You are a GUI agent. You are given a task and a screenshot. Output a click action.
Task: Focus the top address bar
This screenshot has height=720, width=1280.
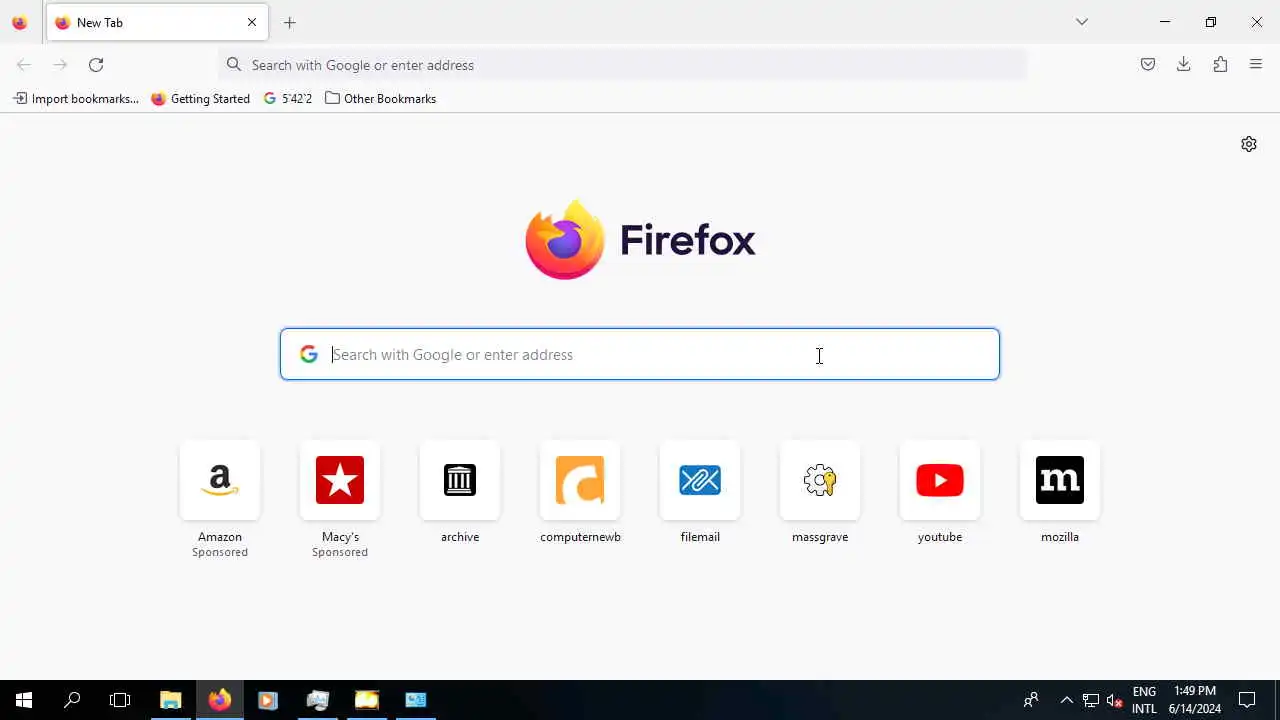(623, 65)
